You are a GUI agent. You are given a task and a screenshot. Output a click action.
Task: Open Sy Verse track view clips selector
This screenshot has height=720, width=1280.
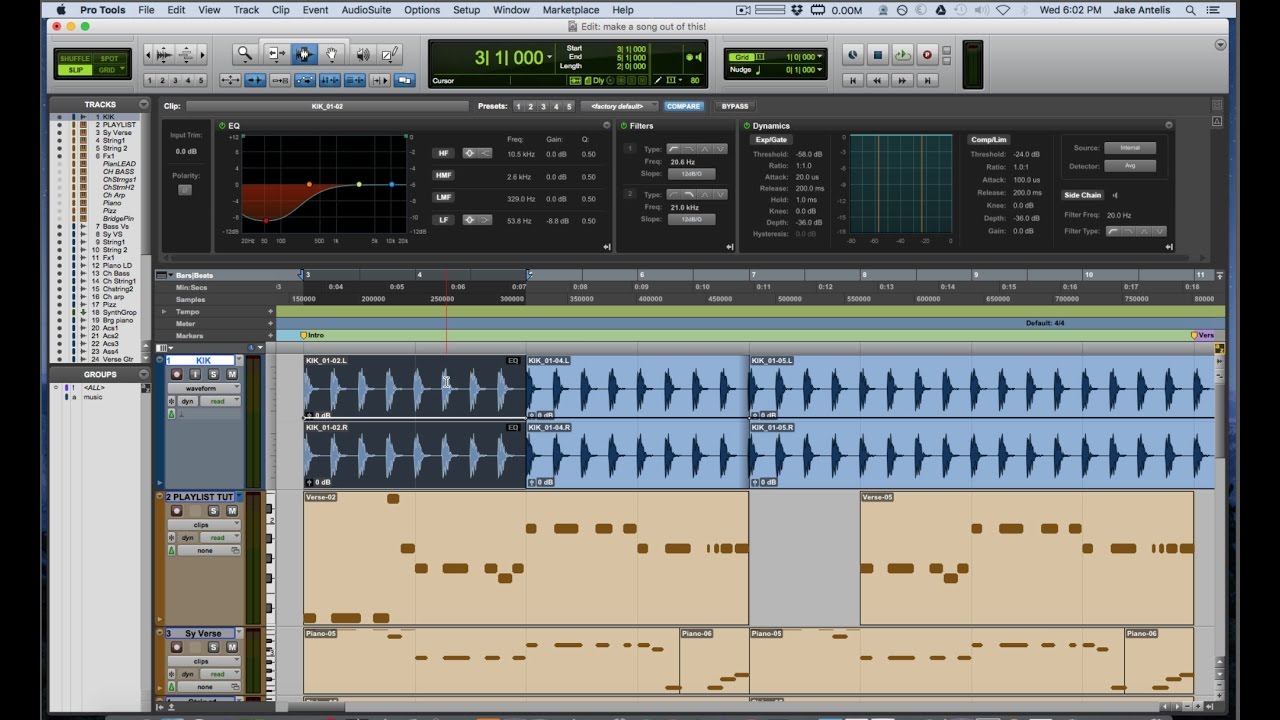pos(204,661)
